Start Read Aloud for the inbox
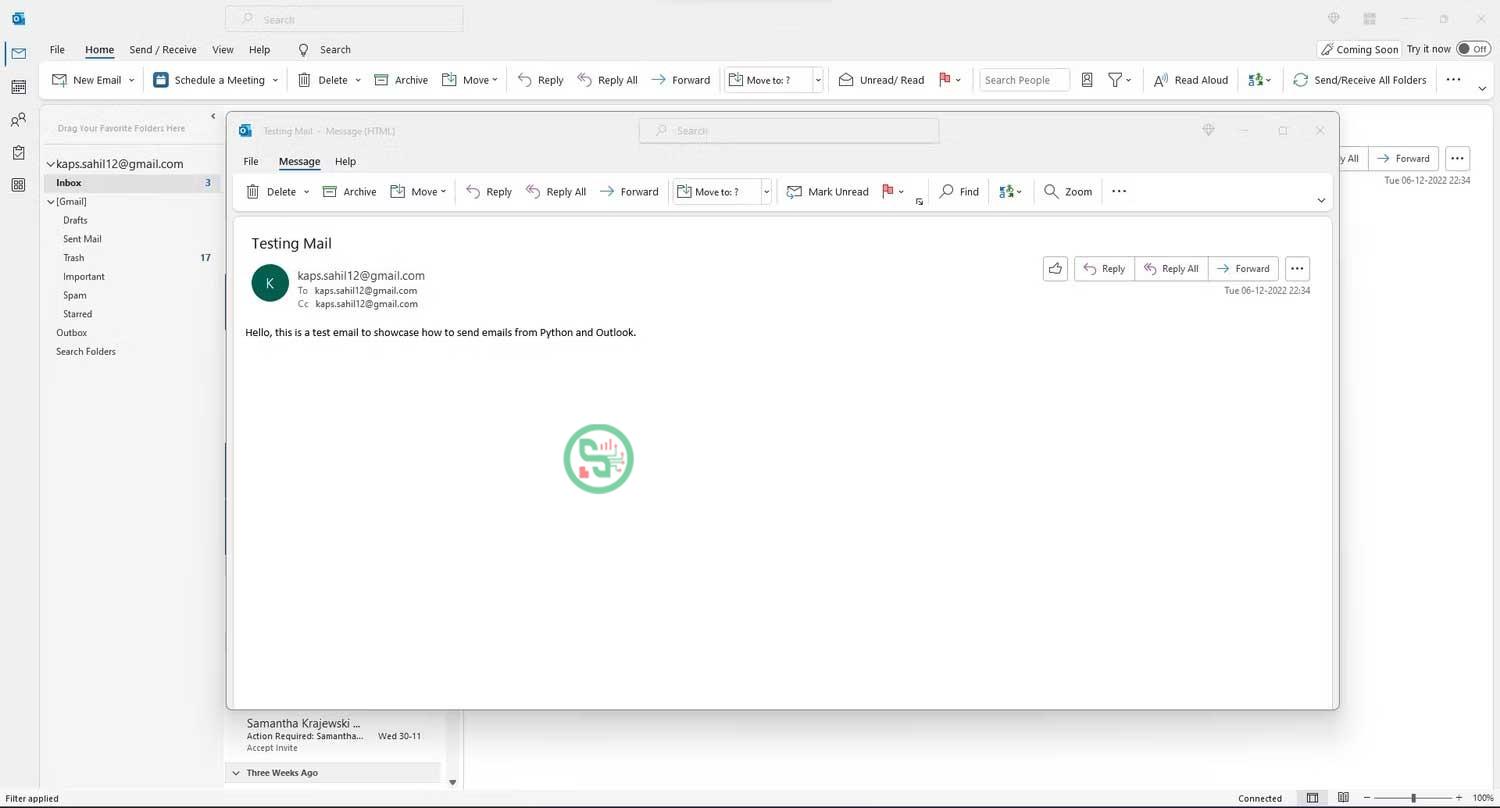This screenshot has width=1500, height=808. pyautogui.click(x=1190, y=79)
